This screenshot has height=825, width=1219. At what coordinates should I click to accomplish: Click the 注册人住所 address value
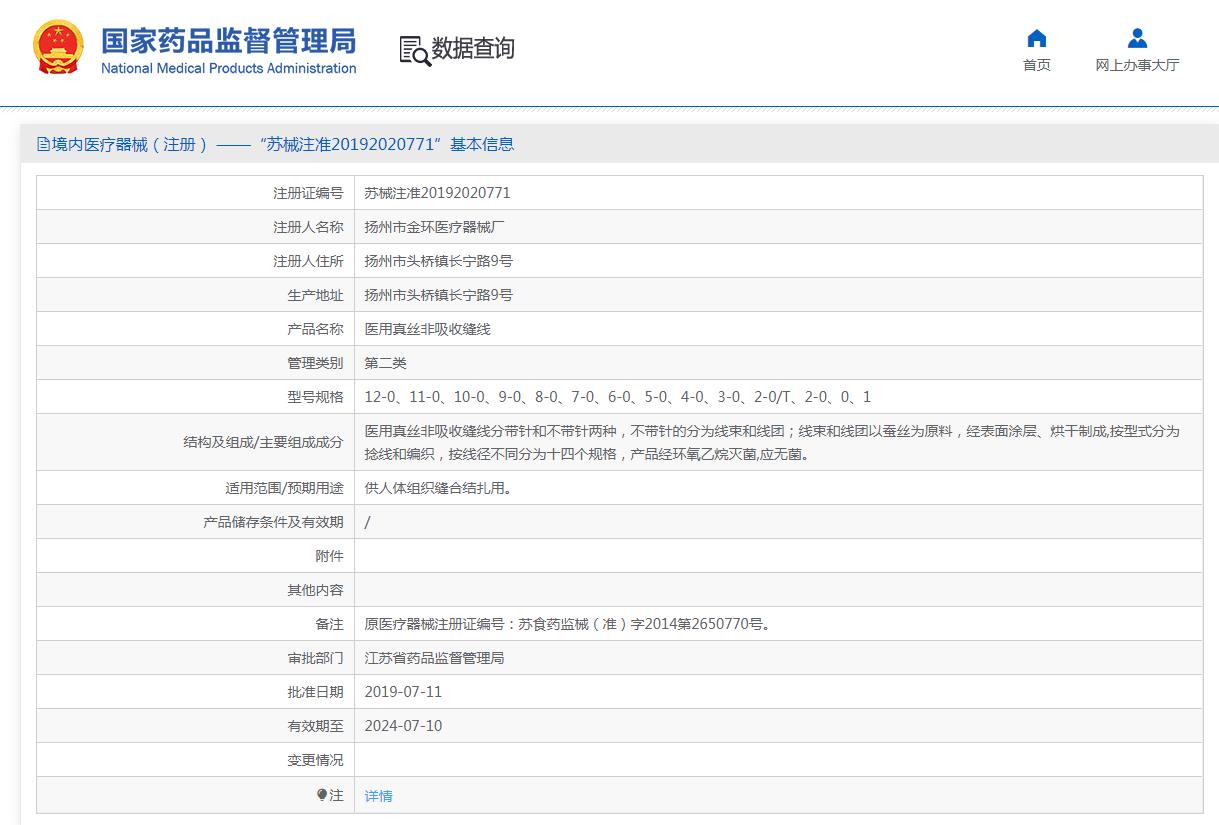pos(438,261)
